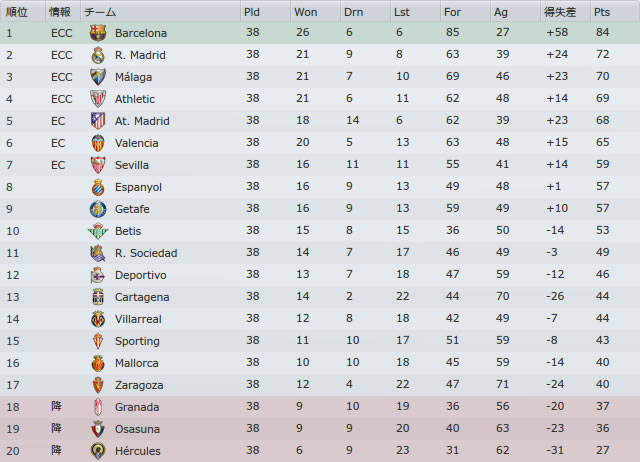Viewport: 640px width, 462px height.
Task: Select the Málaga team badge
Action: [98, 77]
